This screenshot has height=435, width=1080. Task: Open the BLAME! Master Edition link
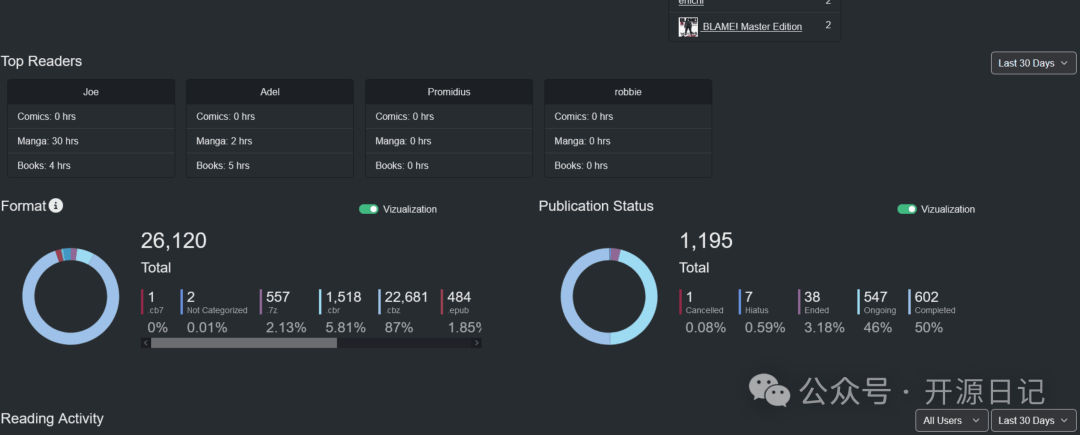tap(752, 27)
